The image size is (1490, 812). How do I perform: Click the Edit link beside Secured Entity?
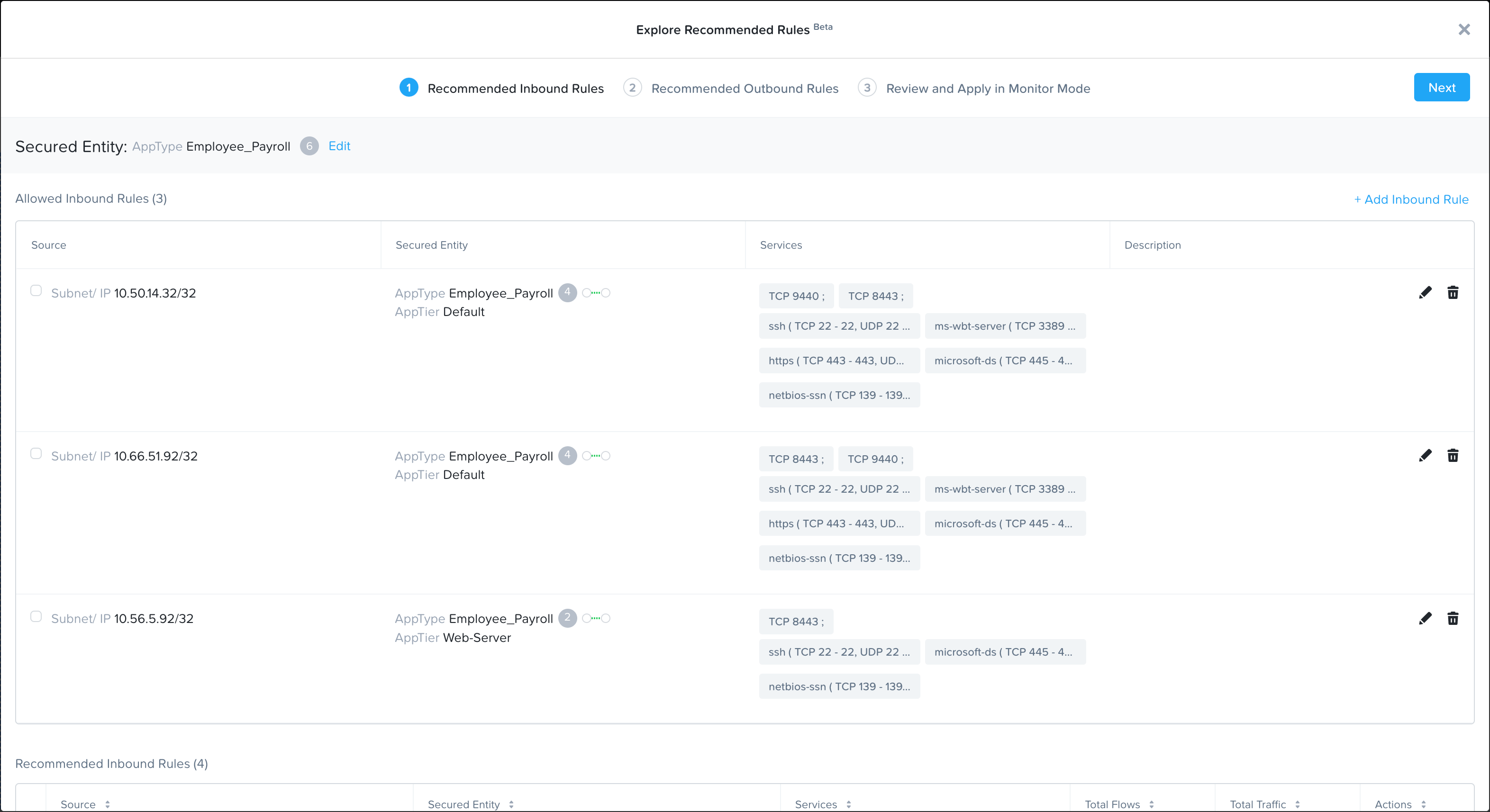pos(339,146)
